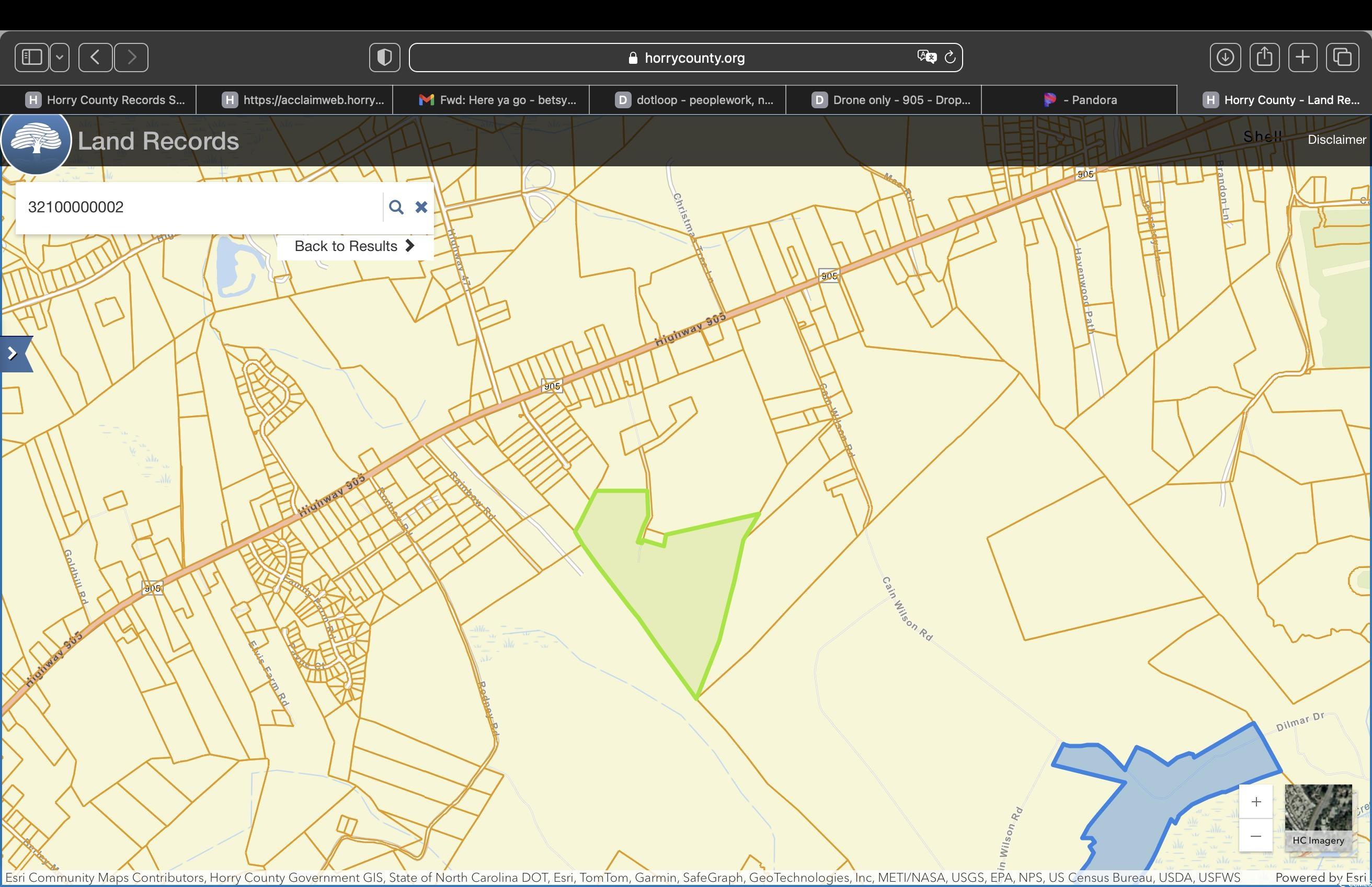Click the parcel number search field

pos(199,207)
